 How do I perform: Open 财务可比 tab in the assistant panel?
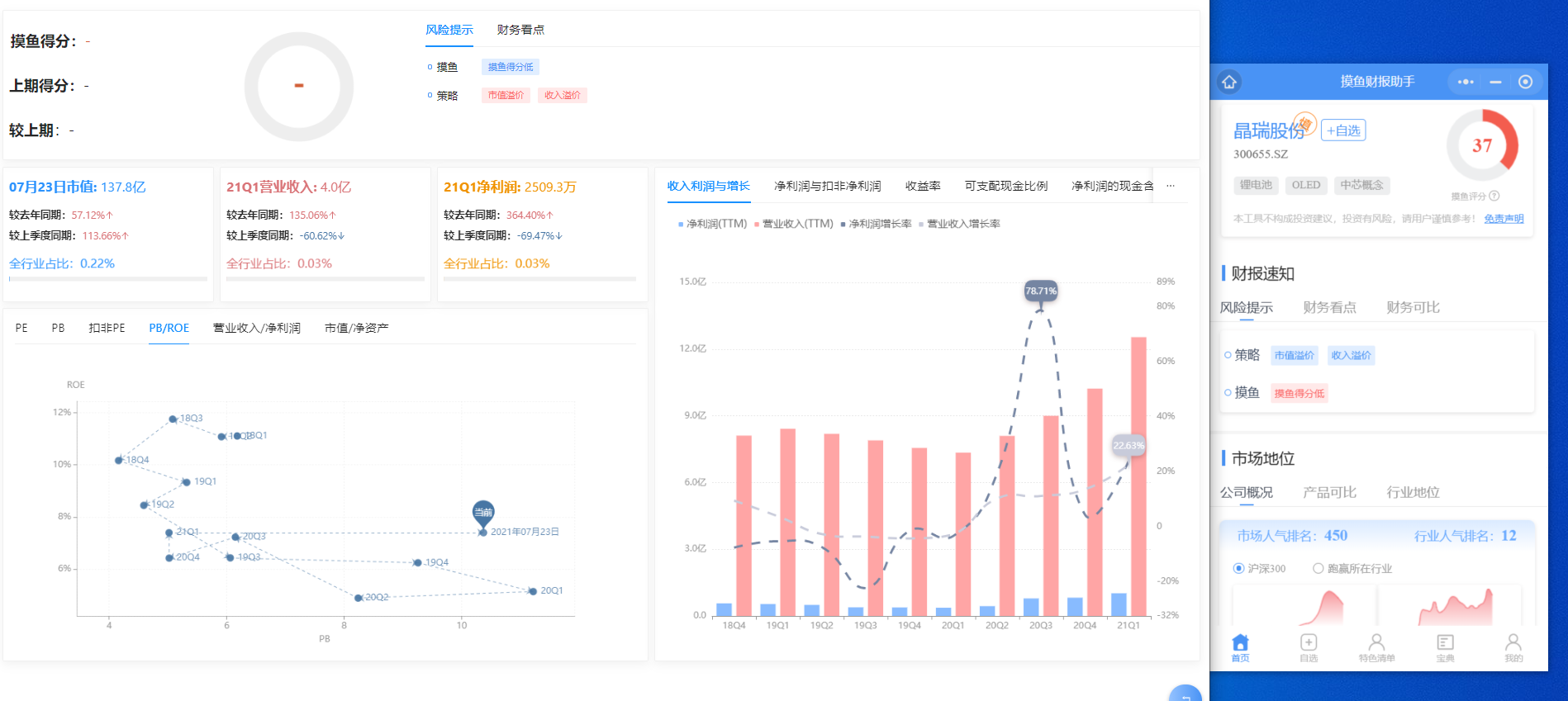tap(1413, 307)
